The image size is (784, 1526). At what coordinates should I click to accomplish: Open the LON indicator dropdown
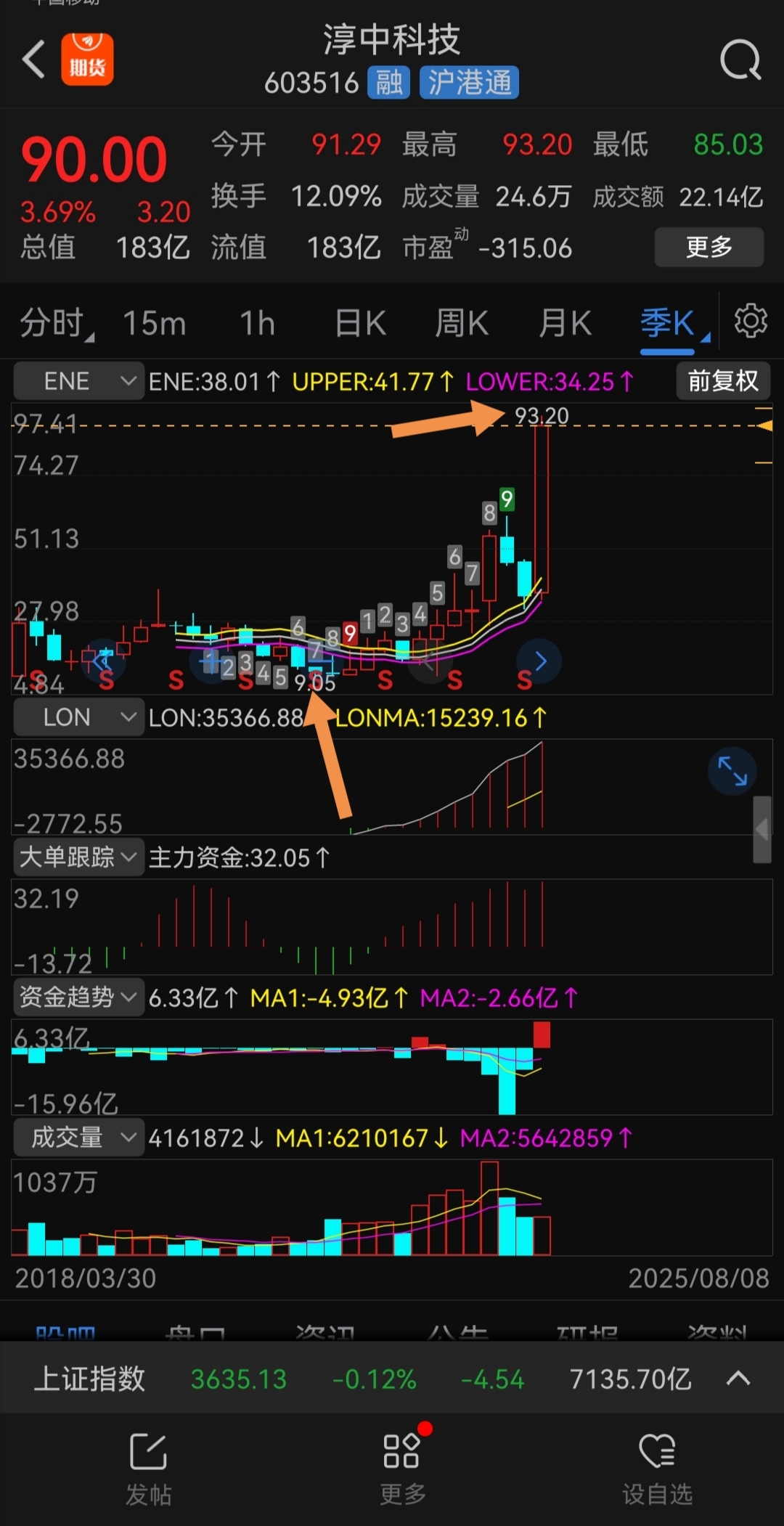point(78,717)
